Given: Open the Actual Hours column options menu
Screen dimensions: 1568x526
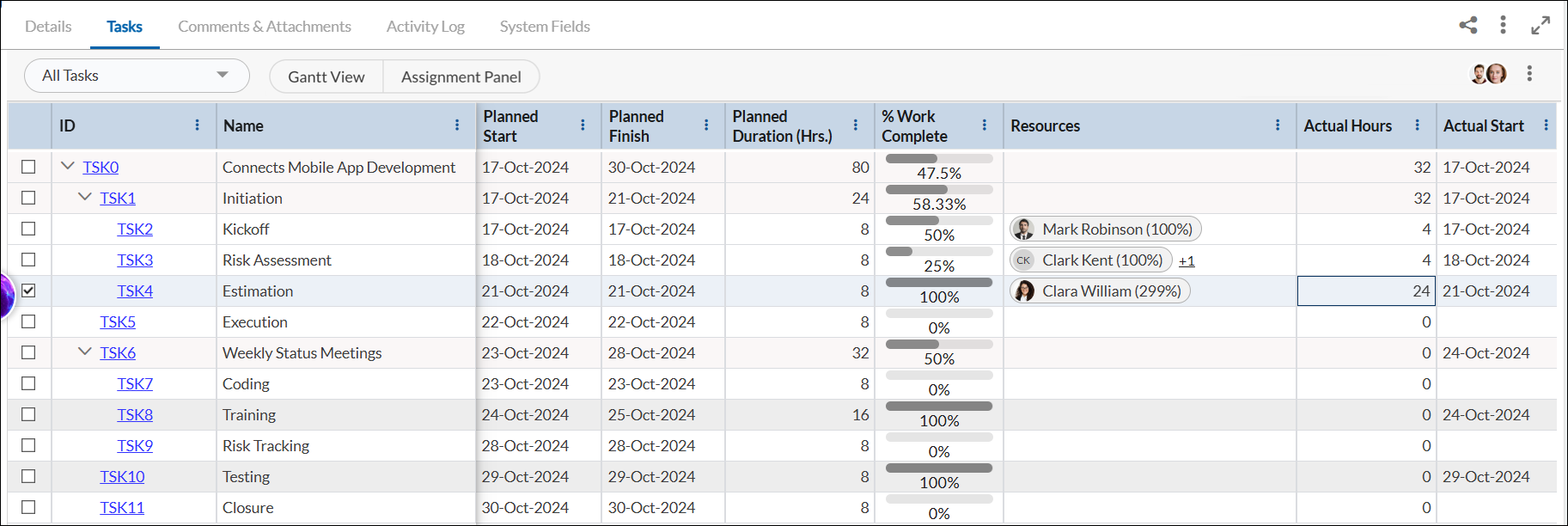Looking at the screenshot, I should click(1417, 125).
